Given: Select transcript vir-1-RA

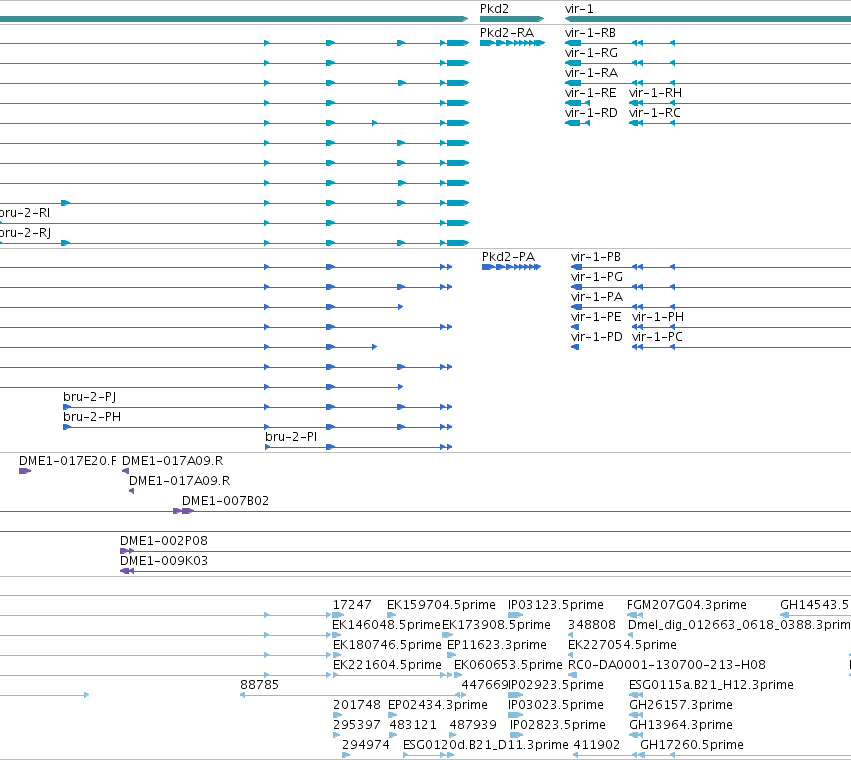Looking at the screenshot, I should [x=591, y=73].
